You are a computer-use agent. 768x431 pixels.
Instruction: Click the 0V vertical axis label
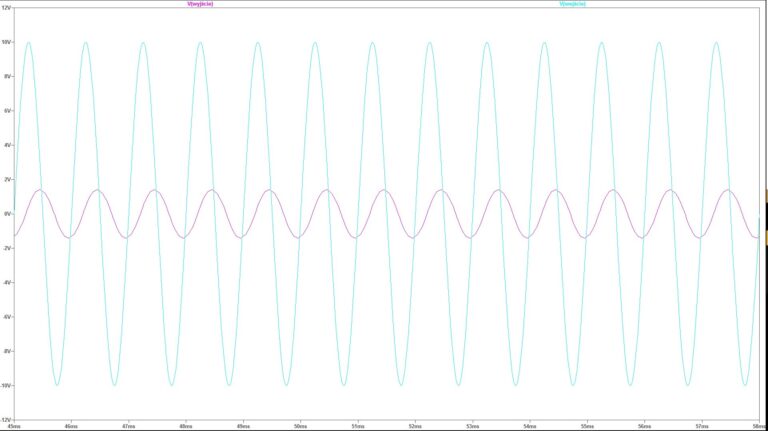(x=5, y=214)
